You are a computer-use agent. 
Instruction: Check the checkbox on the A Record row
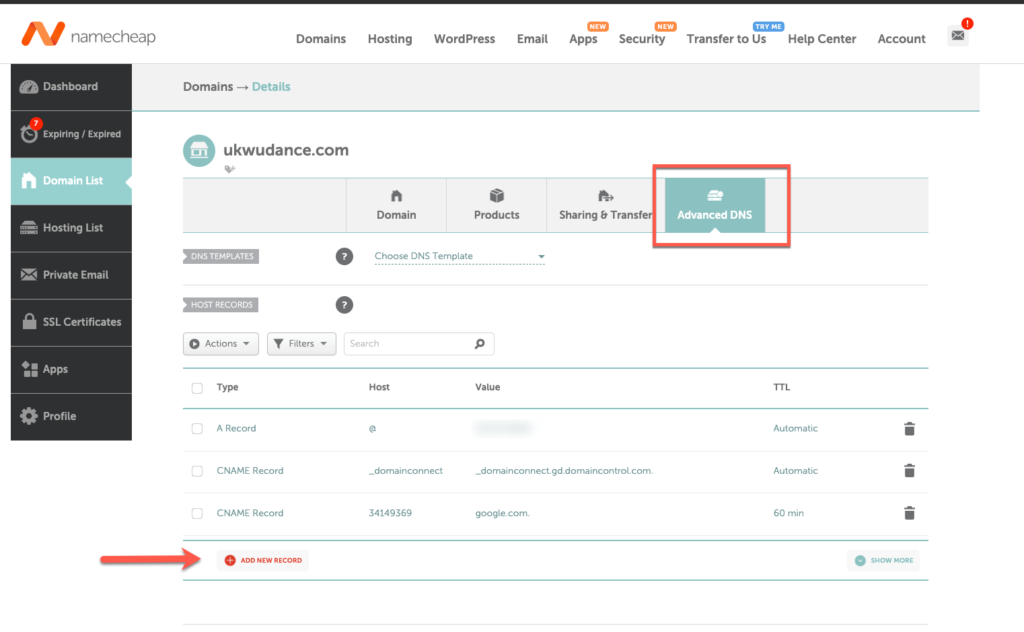tap(197, 428)
